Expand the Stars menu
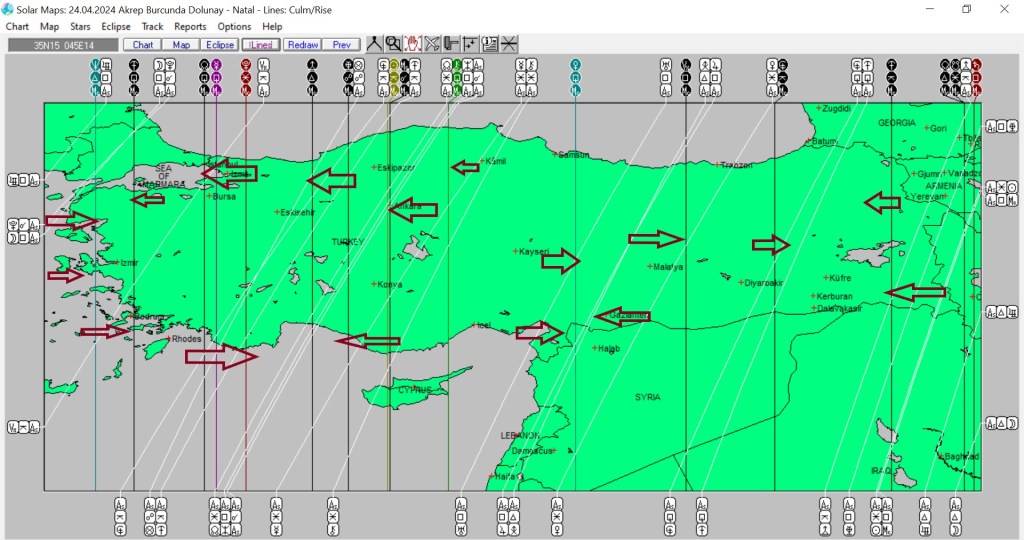 (x=80, y=27)
